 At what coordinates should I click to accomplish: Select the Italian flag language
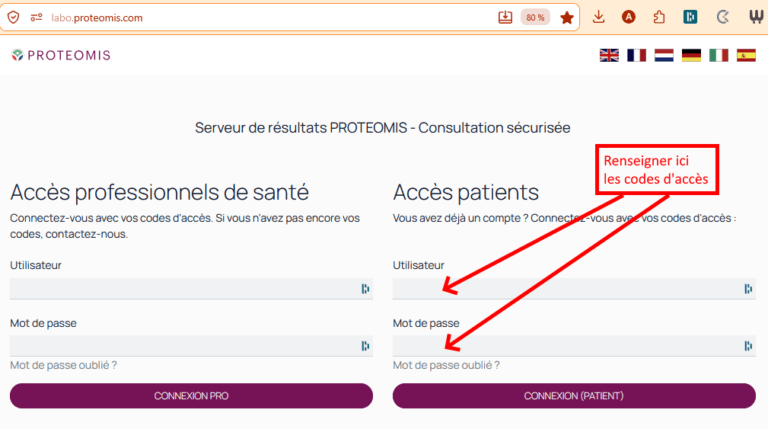click(x=718, y=55)
